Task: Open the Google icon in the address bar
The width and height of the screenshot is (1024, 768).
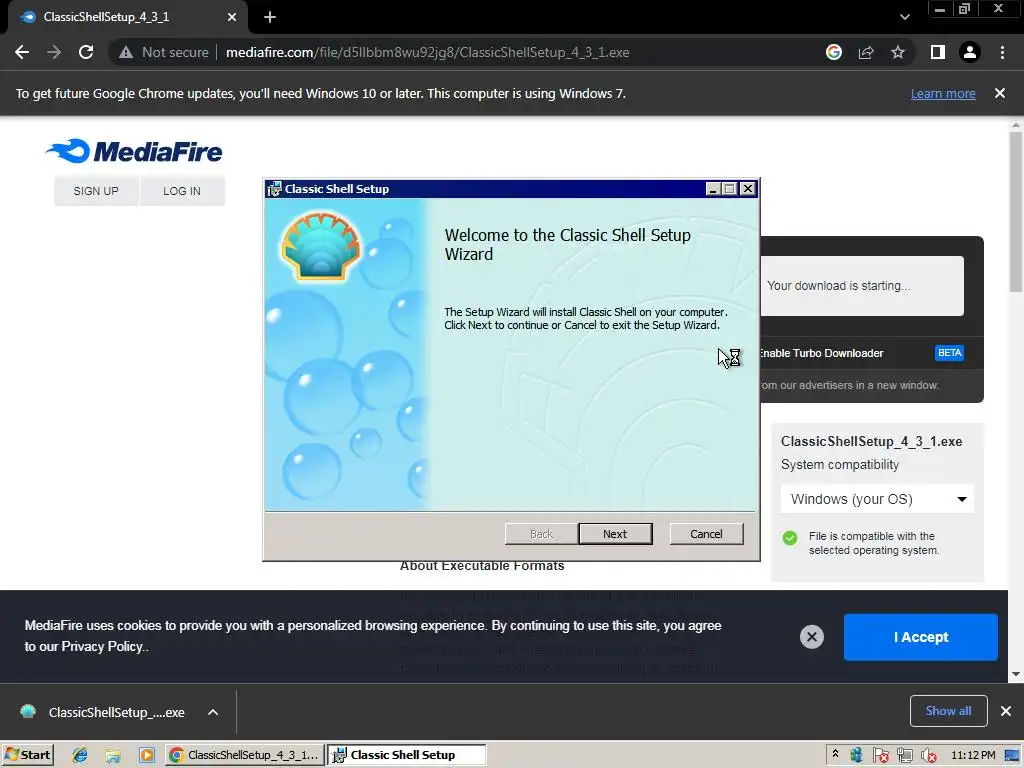Action: [x=833, y=52]
